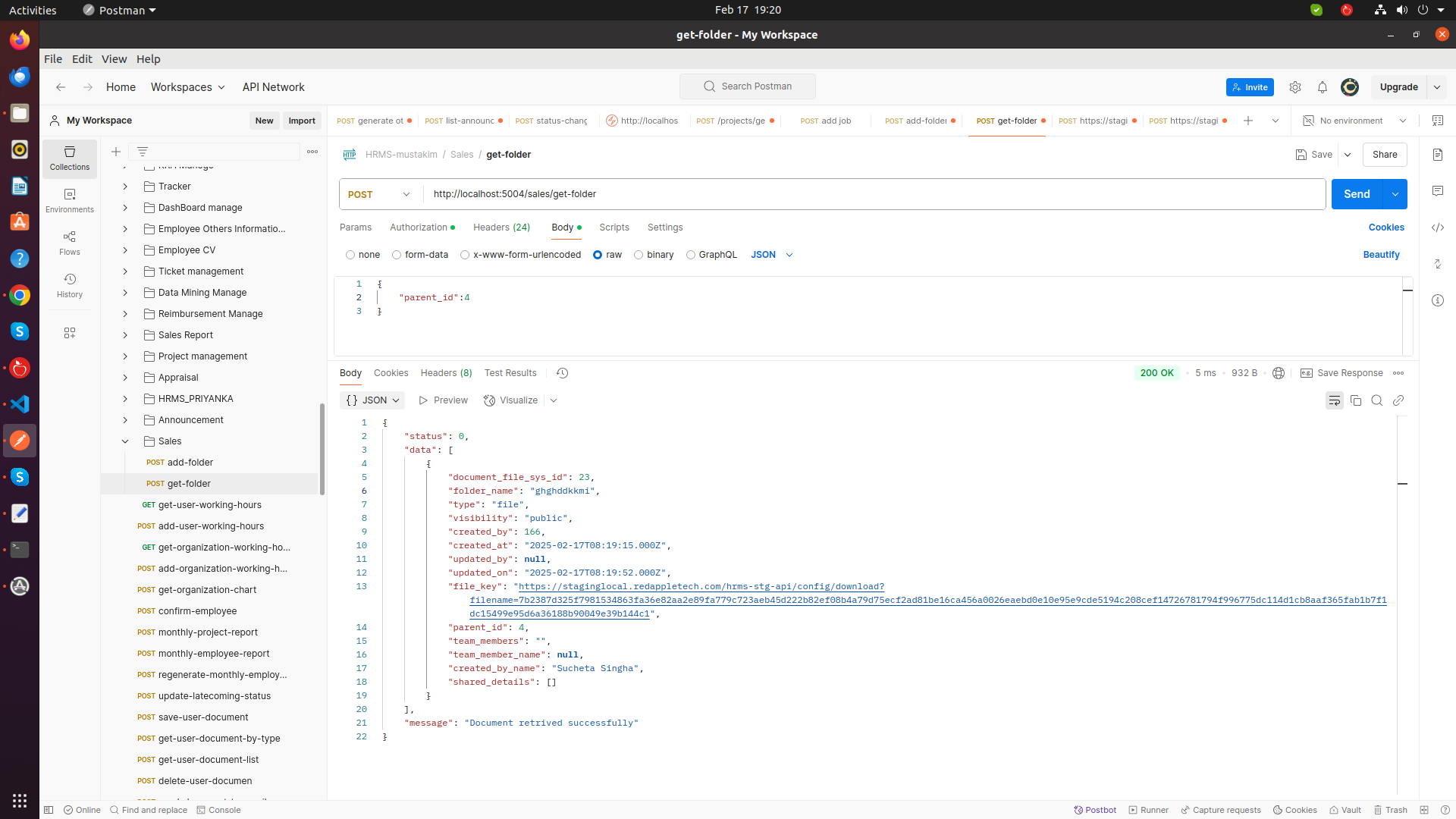Open collections options three-dot menu
1456x819 pixels.
[x=312, y=152]
